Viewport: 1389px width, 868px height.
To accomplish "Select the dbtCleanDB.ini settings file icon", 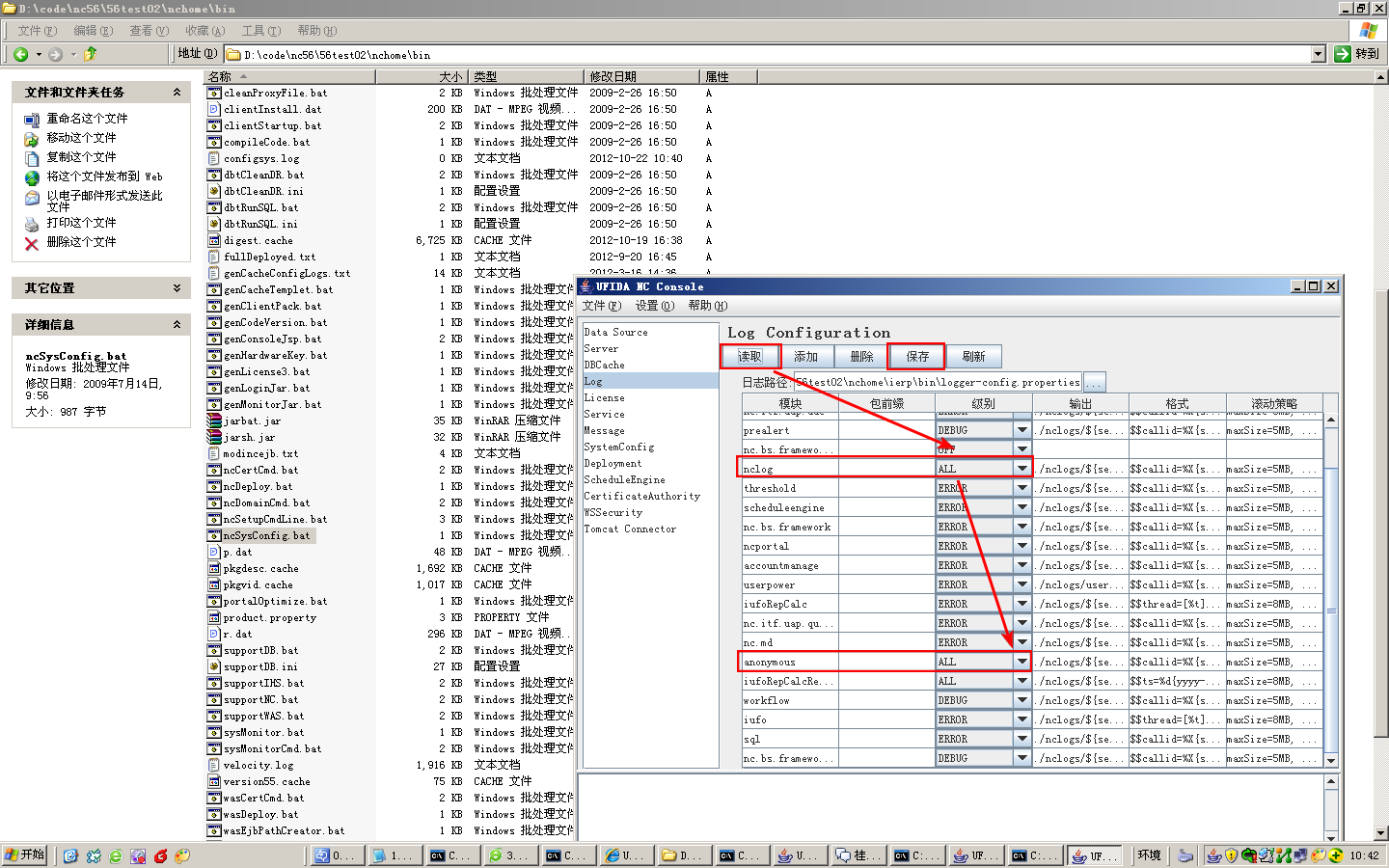I will 214,191.
